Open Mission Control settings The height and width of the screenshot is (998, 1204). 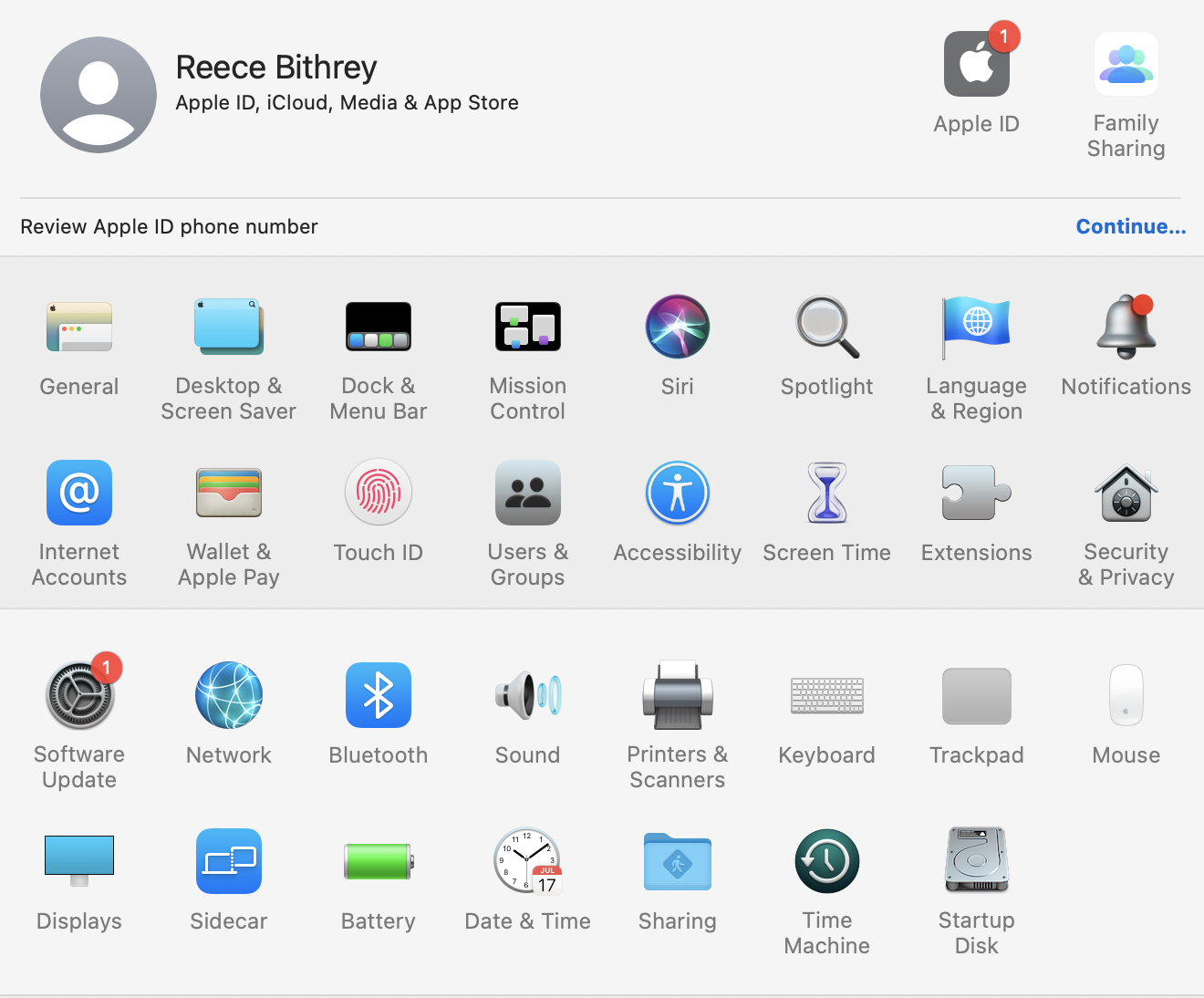click(x=528, y=327)
